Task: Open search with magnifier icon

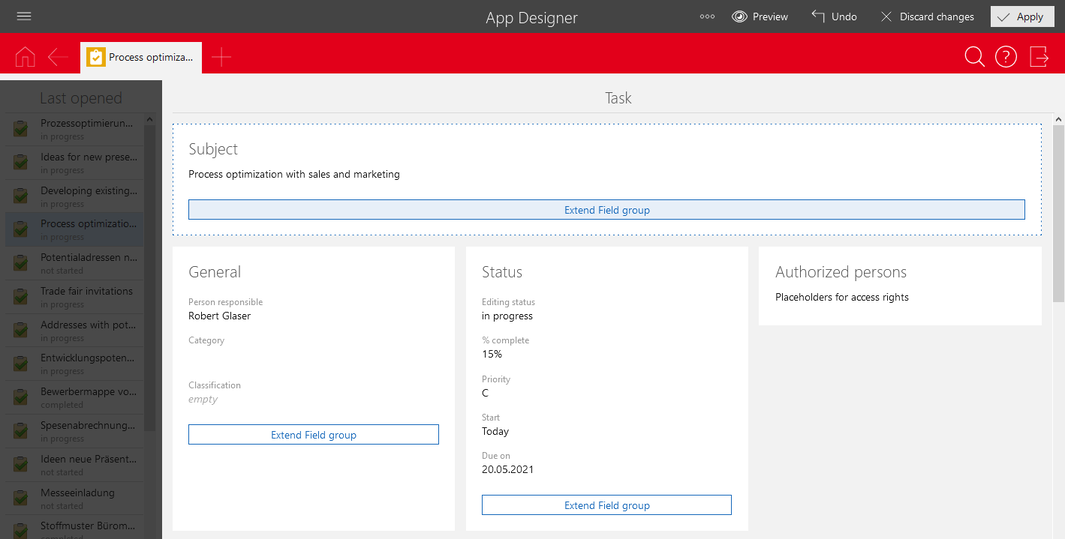Action: coord(974,57)
